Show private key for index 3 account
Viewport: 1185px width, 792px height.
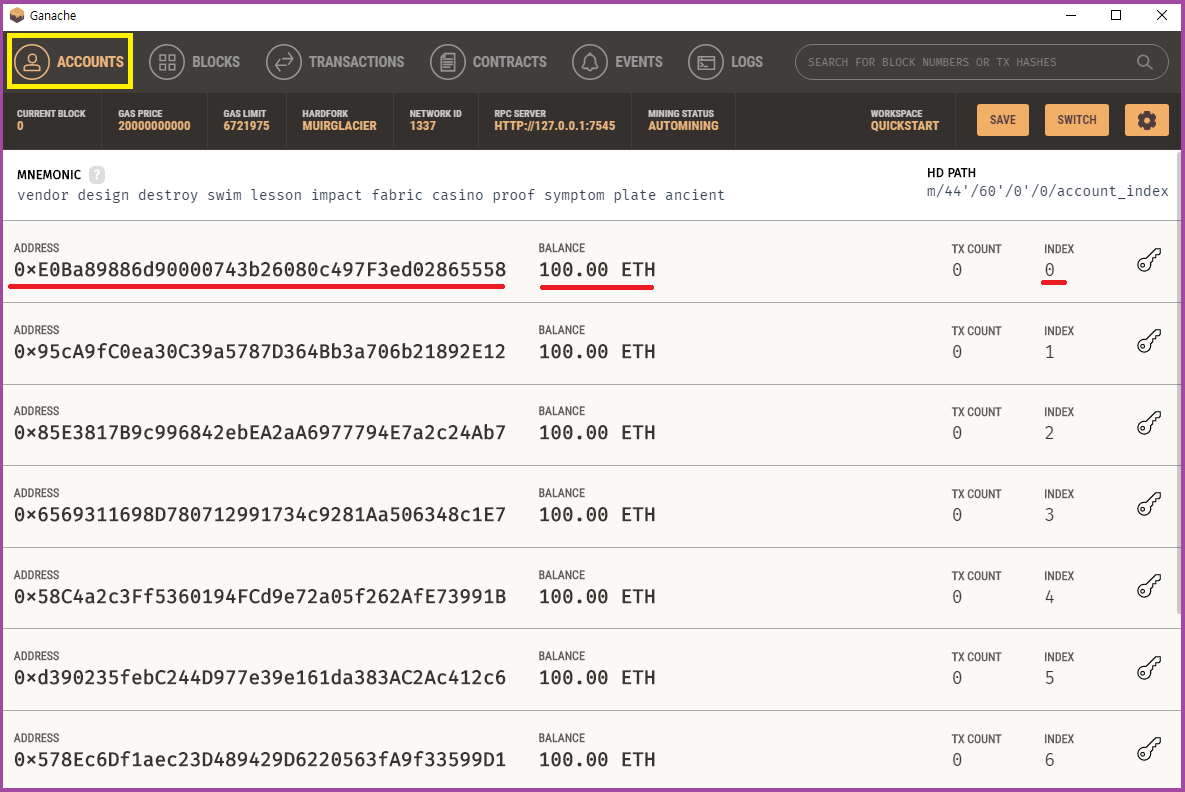(x=1149, y=505)
